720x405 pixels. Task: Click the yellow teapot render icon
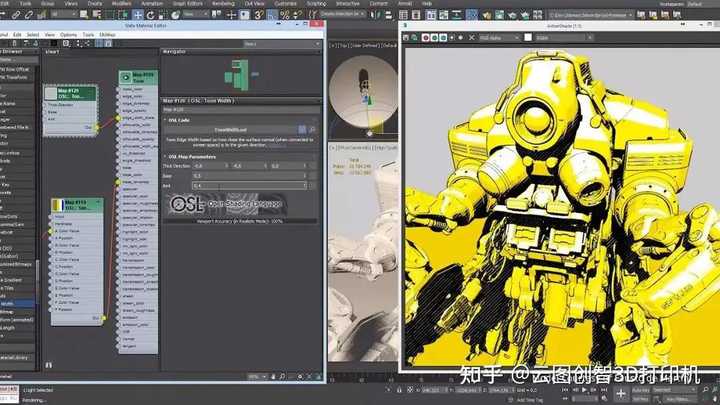(x=486, y=15)
